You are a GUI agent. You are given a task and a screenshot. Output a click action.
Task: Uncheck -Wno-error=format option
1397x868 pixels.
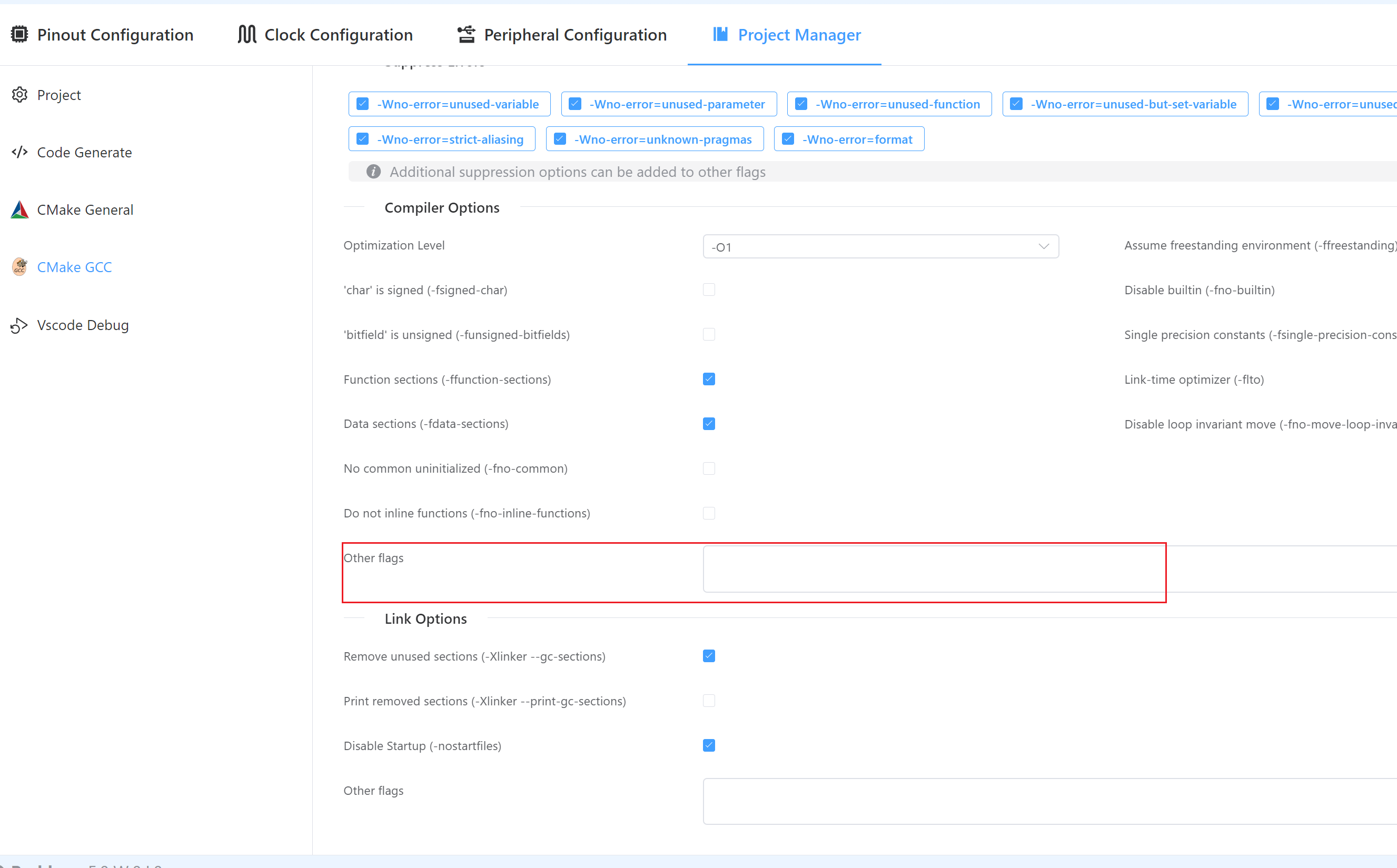coord(788,139)
